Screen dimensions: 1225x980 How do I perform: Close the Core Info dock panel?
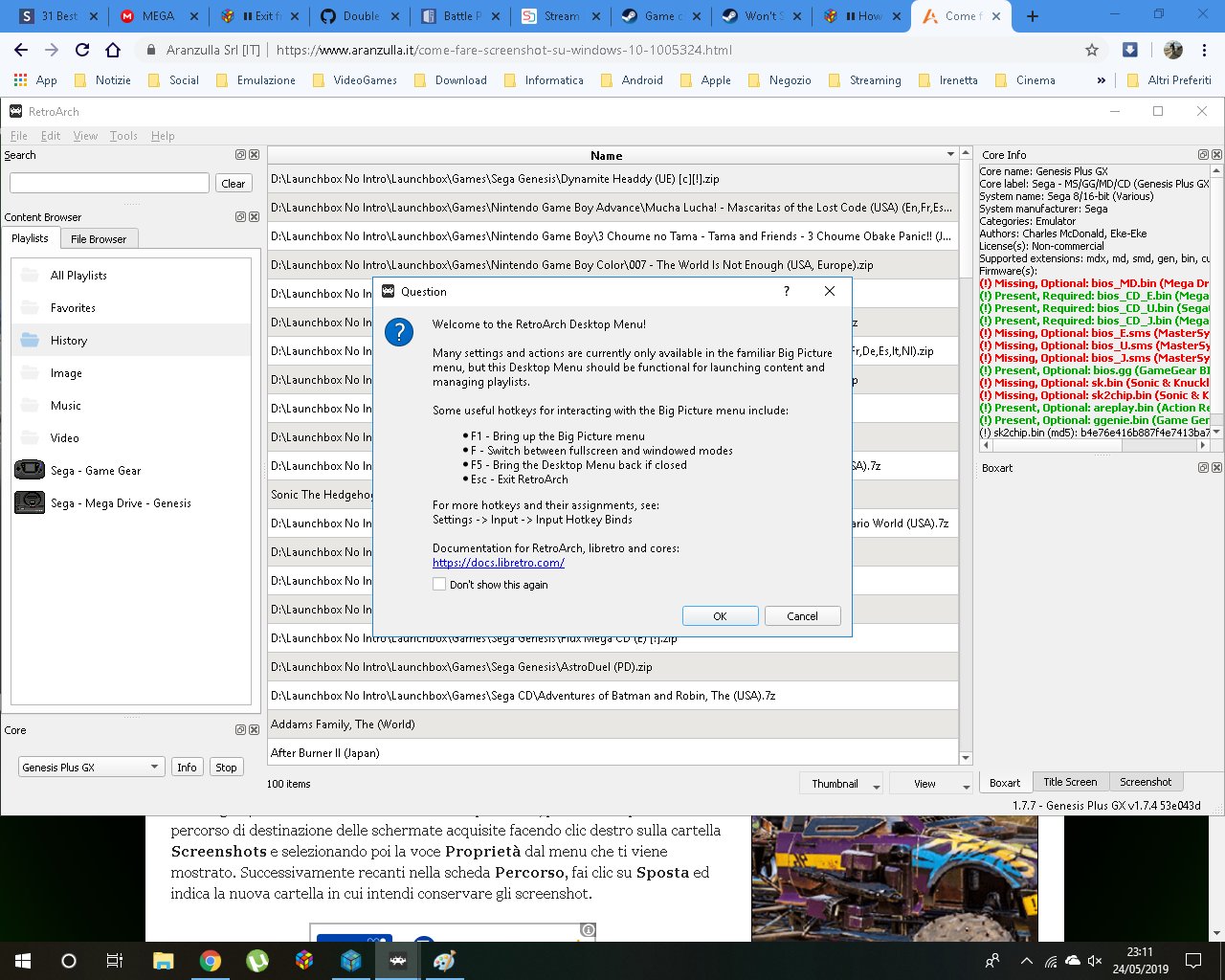point(1216,154)
